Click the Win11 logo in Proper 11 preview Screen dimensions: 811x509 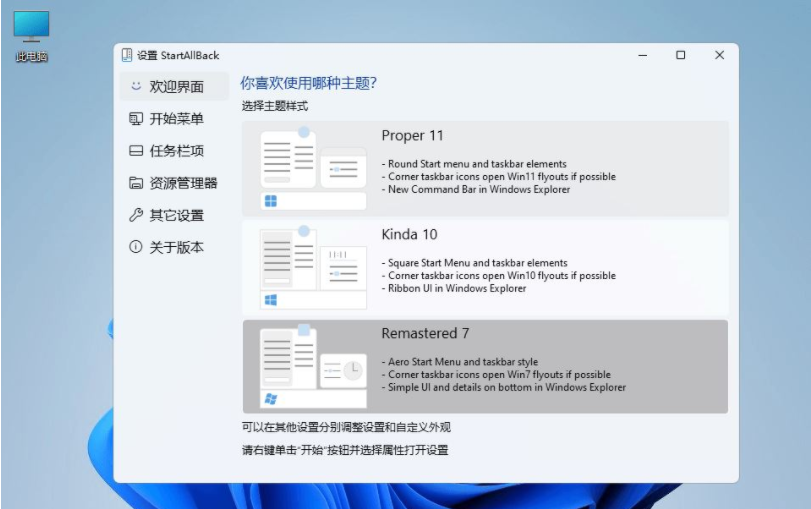tap(271, 201)
